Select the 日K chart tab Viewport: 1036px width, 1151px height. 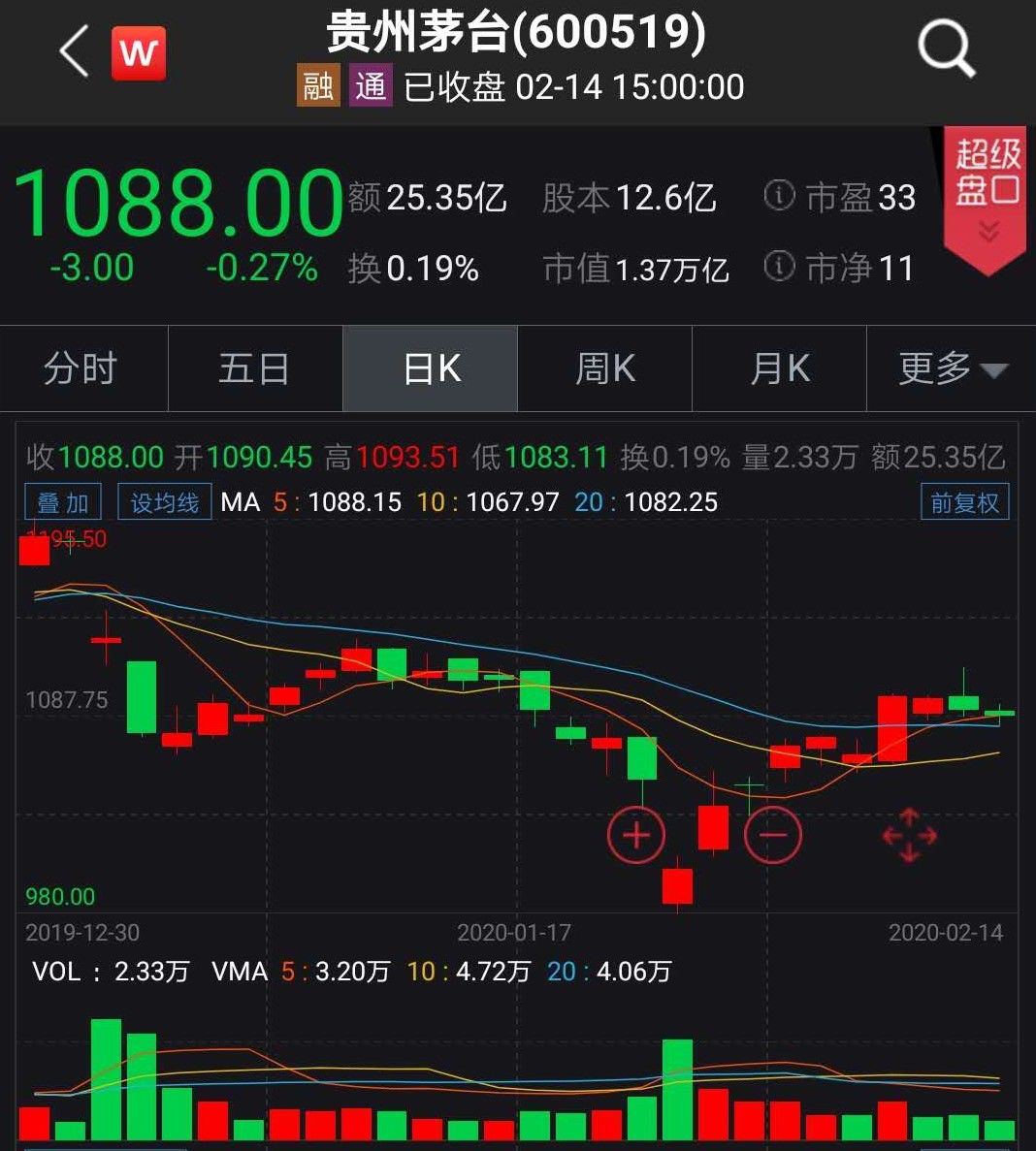[431, 368]
